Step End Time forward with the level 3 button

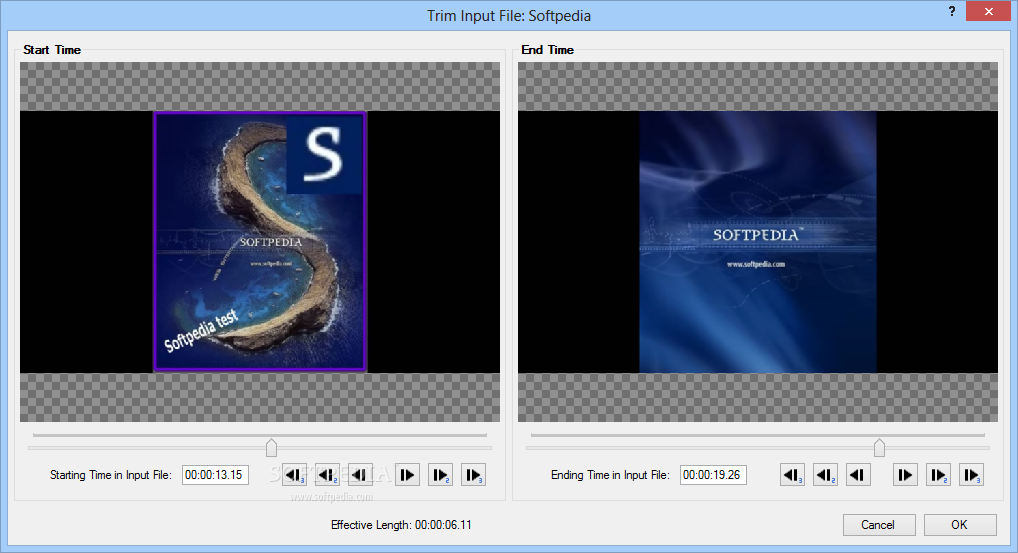pyautogui.click(x=971, y=475)
